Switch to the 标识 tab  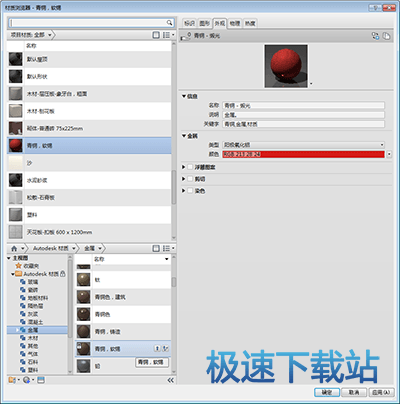coord(189,23)
